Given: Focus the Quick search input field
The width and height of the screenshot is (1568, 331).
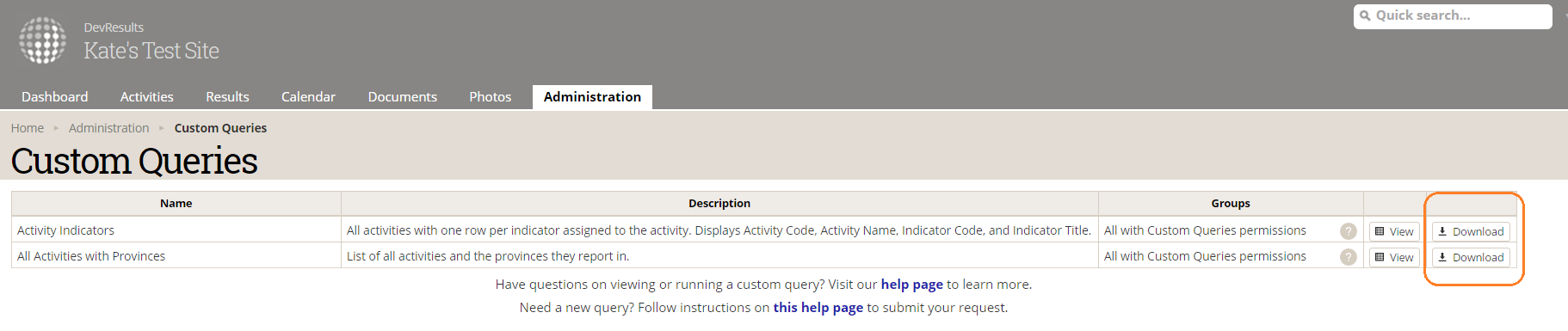Looking at the screenshot, I should click(1453, 16).
